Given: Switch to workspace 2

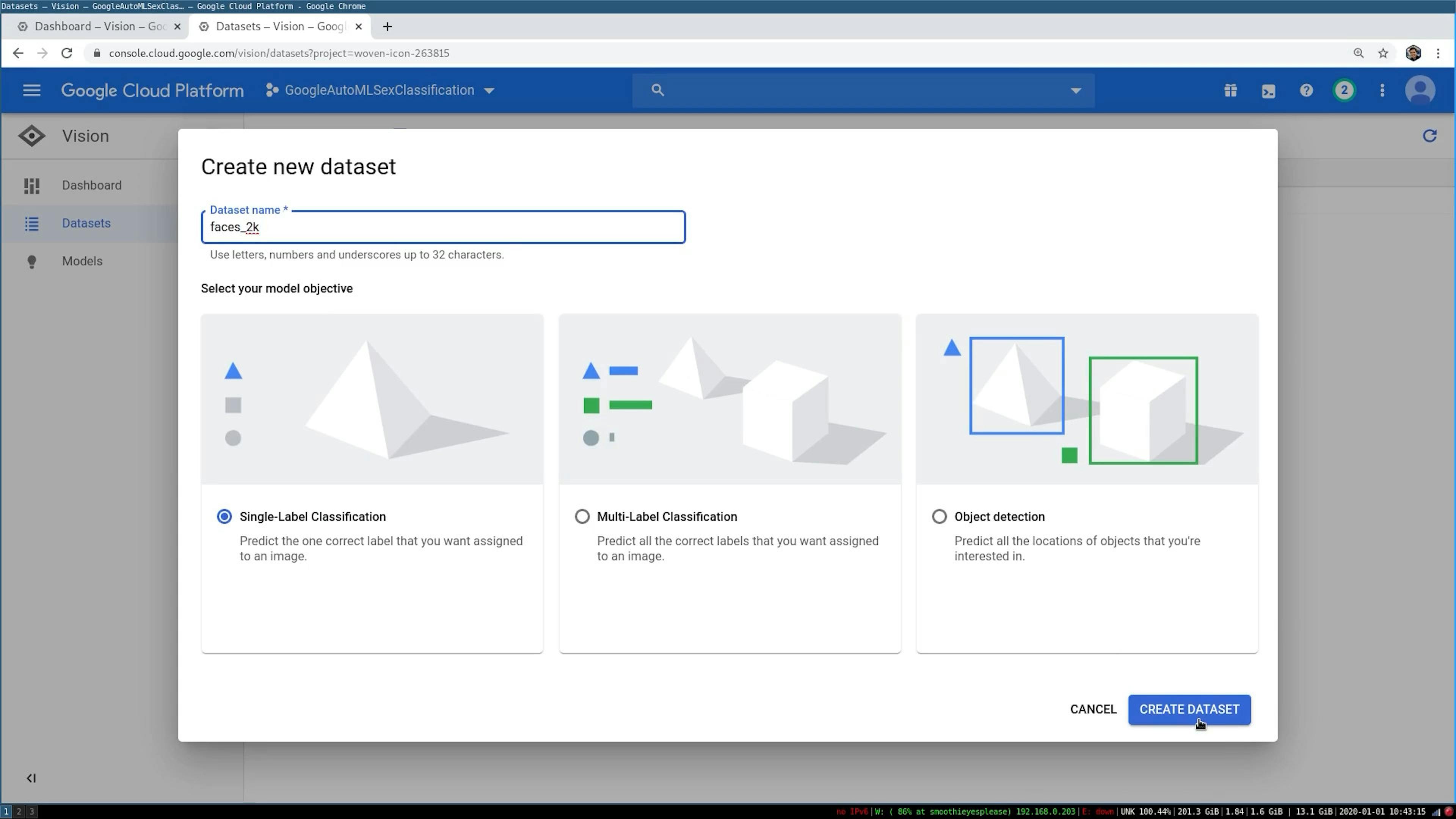Looking at the screenshot, I should 19,812.
